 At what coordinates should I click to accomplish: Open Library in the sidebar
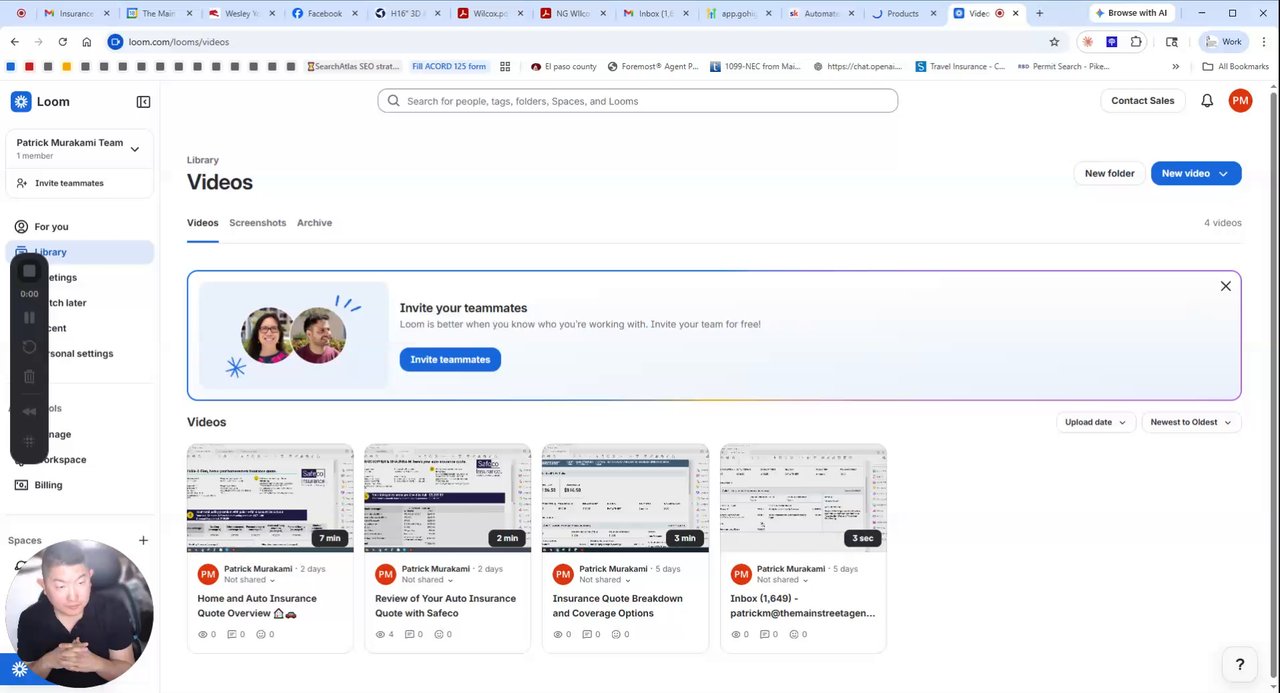click(x=80, y=252)
